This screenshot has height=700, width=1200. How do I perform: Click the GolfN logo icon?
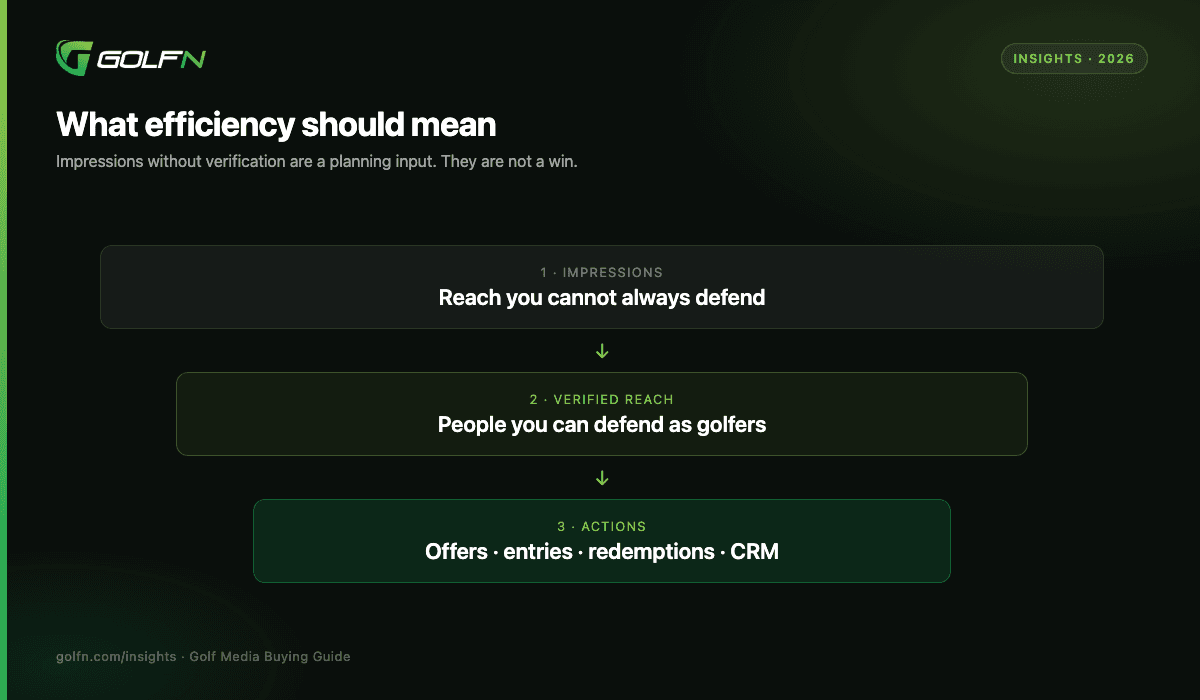point(74,58)
